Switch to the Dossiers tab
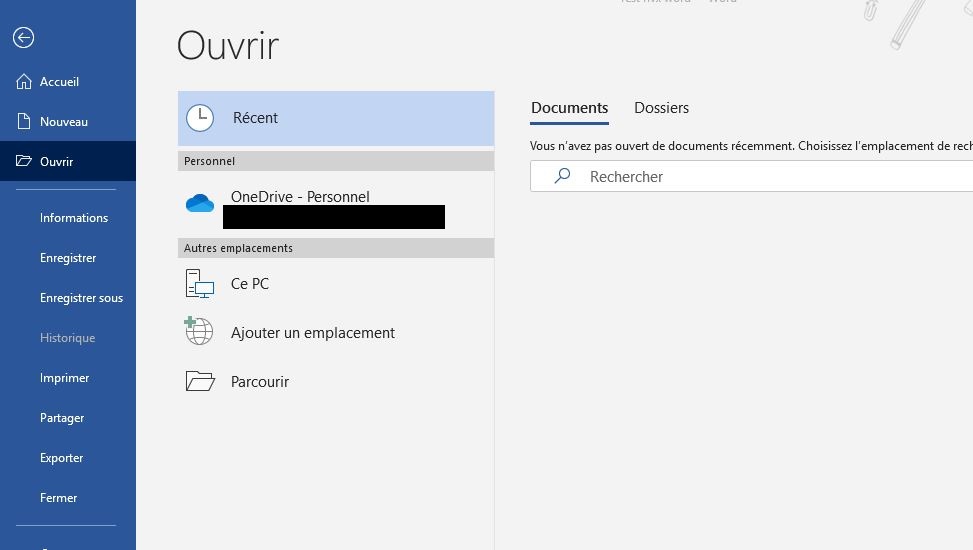973x550 pixels. [x=661, y=108]
